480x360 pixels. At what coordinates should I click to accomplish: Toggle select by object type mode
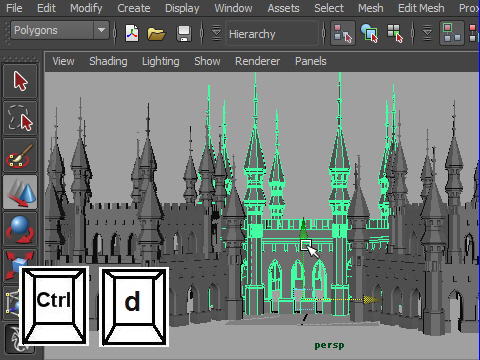click(x=369, y=33)
